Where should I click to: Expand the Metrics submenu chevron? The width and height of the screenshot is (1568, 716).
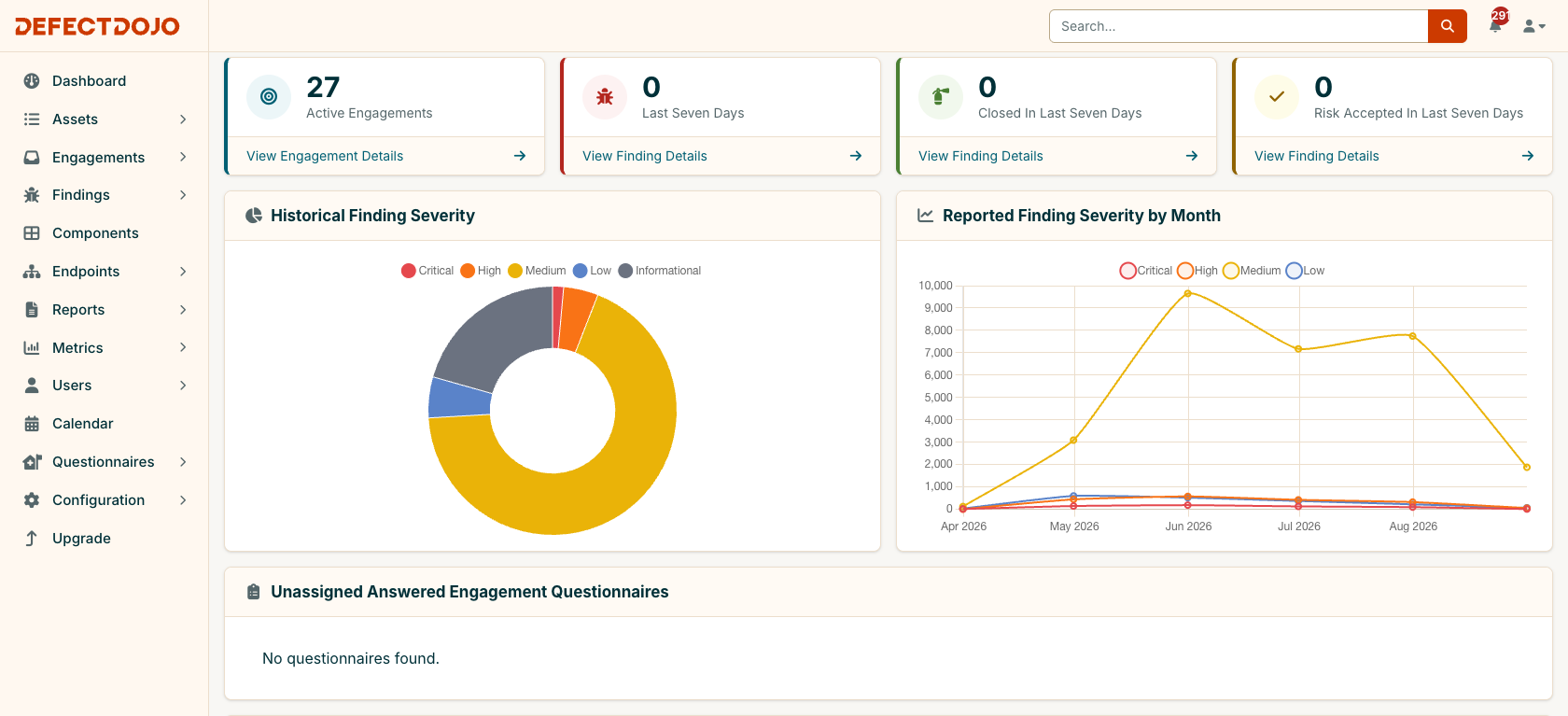click(183, 347)
